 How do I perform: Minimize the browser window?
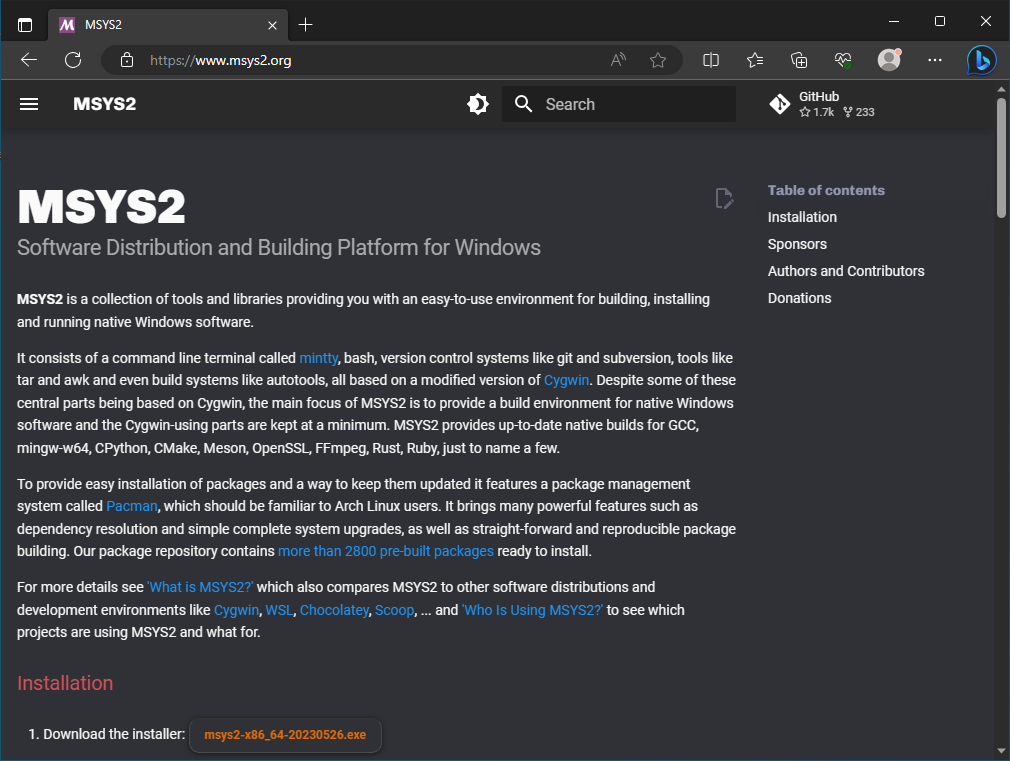coord(893,21)
